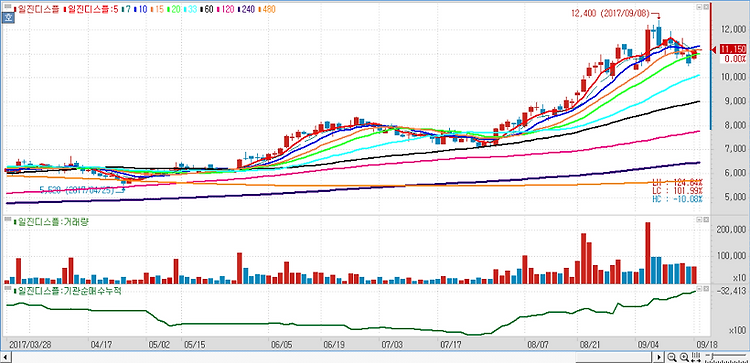Viewport: 750px width, 363px height.
Task: Click the LC : 101.99% text
Action: pyautogui.click(x=678, y=190)
